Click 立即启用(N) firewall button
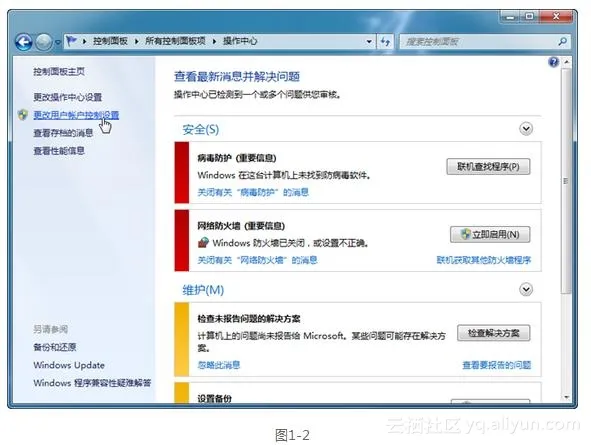 click(490, 234)
